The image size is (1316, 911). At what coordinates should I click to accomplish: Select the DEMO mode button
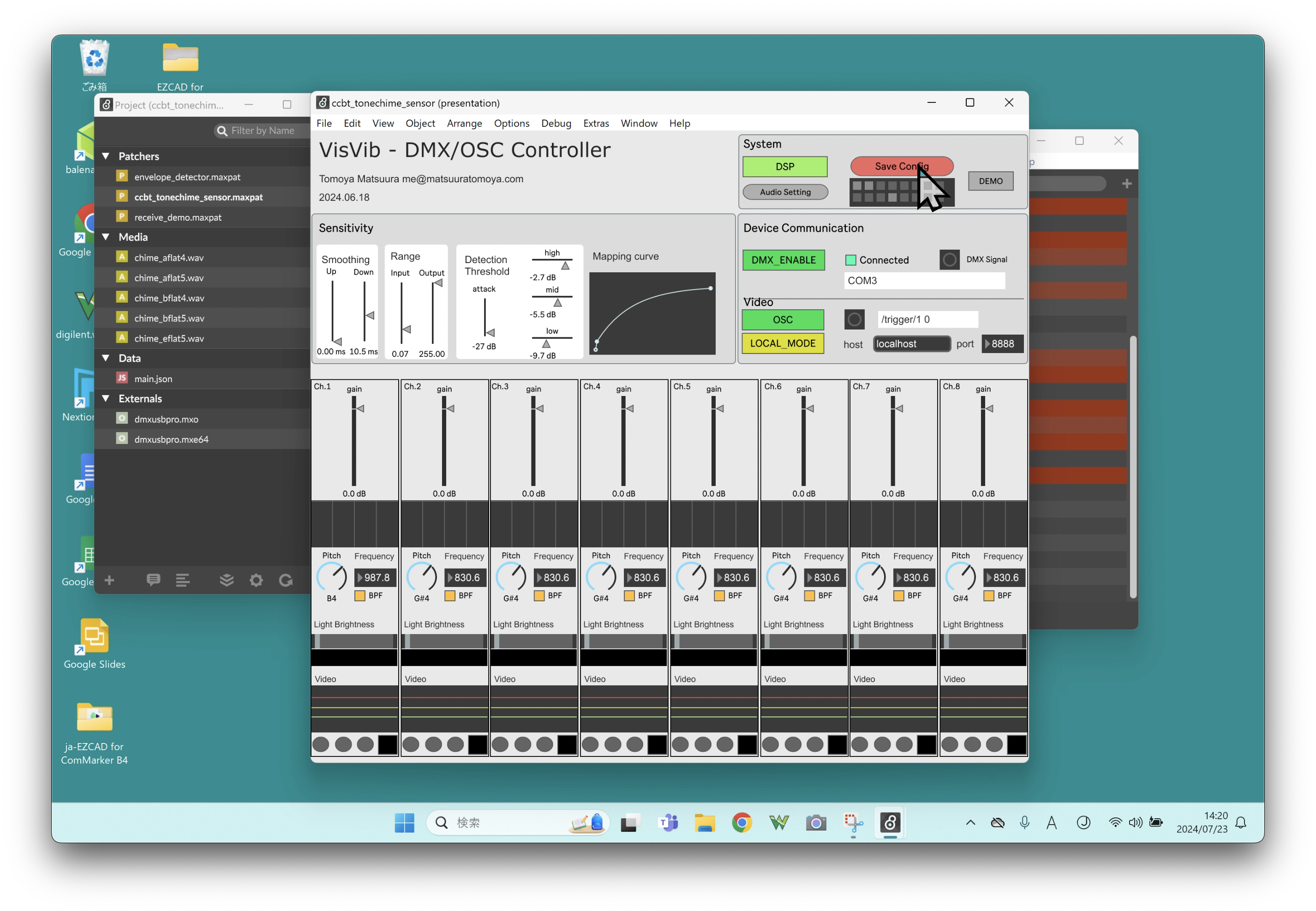(x=992, y=180)
